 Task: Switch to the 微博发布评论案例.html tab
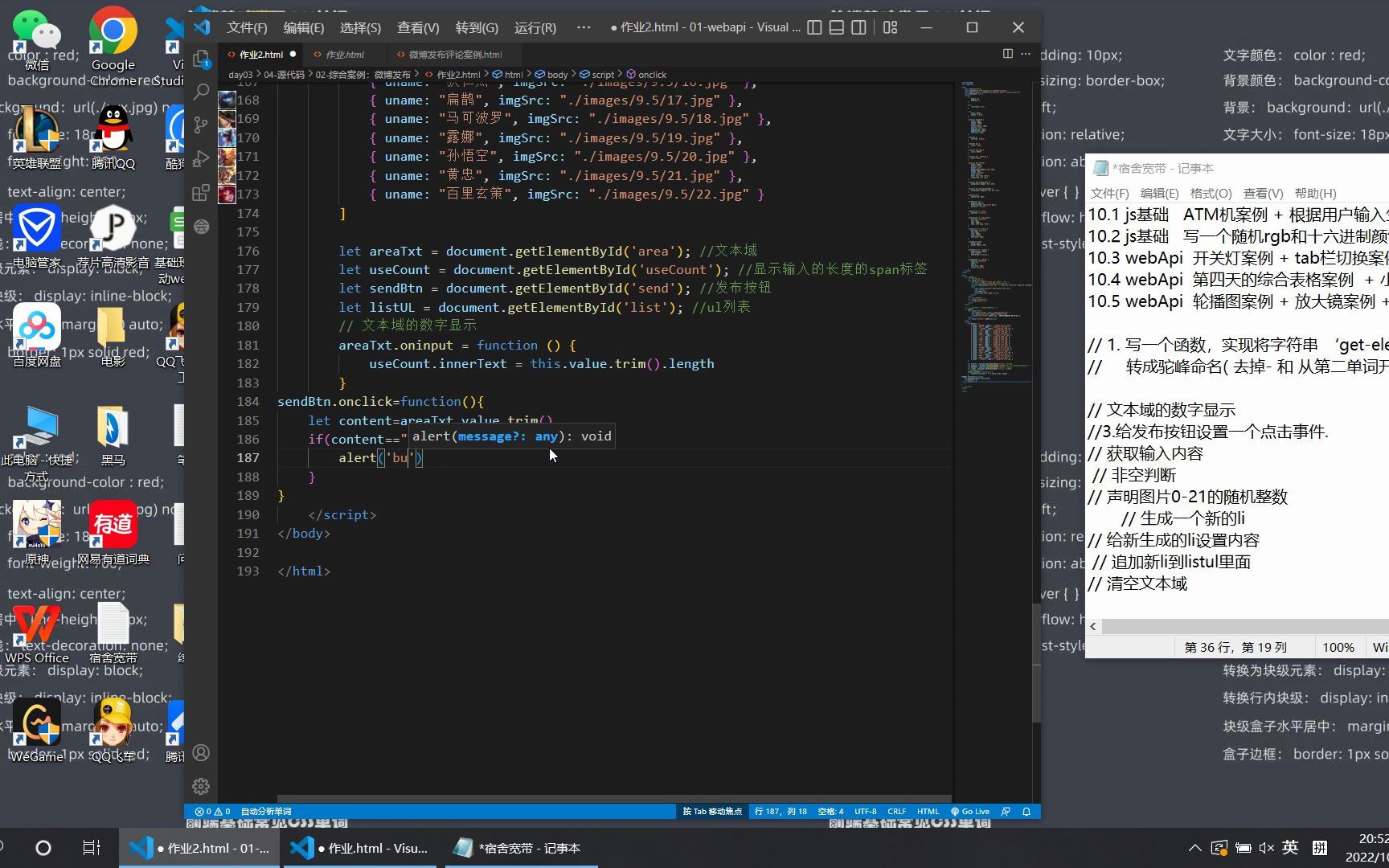(455, 55)
